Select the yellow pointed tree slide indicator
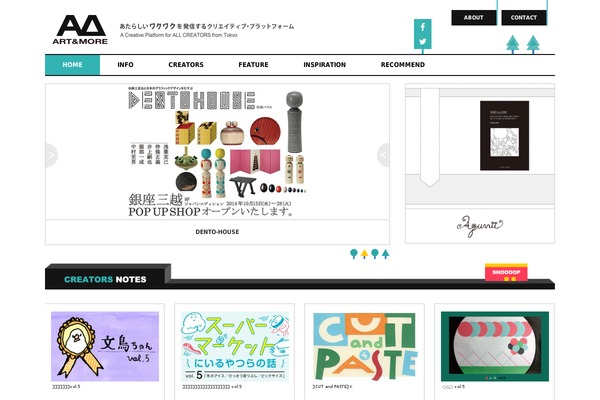Image resolution: width=600 pixels, height=400 pixels. click(x=364, y=254)
